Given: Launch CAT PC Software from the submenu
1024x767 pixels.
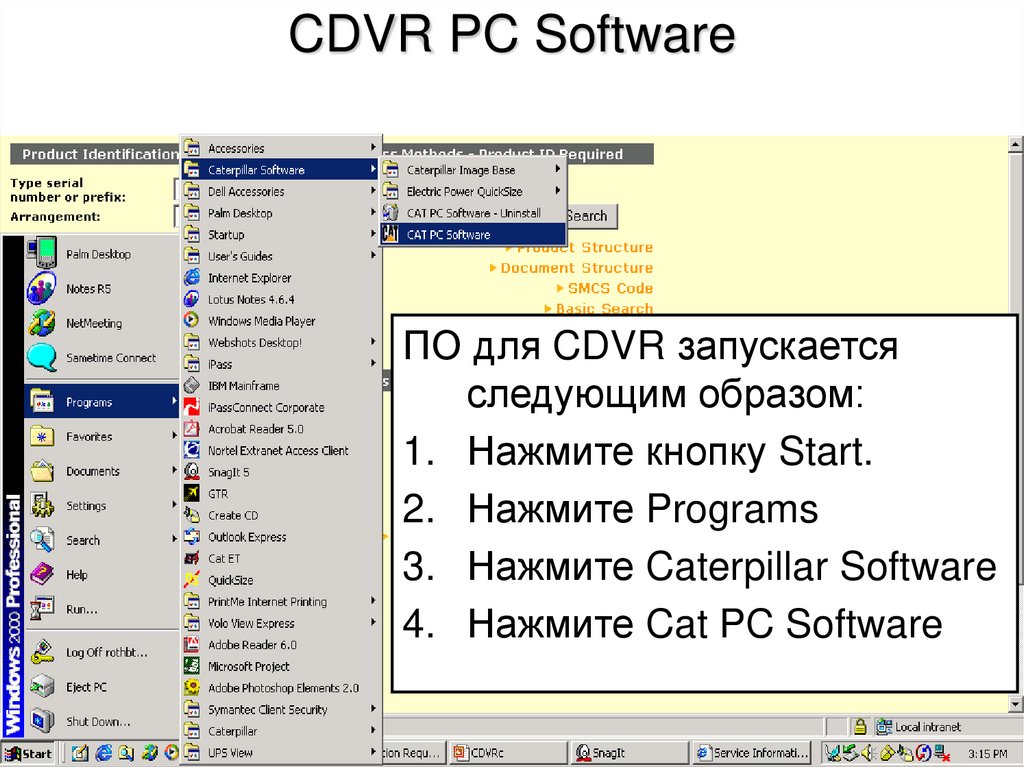Looking at the screenshot, I should (x=473, y=235).
